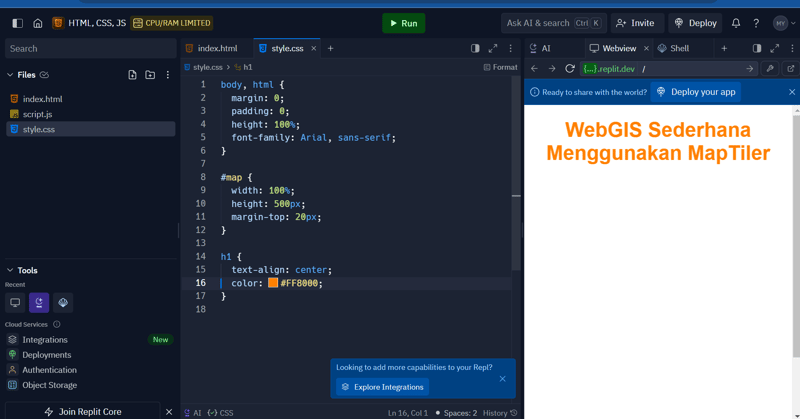Image resolution: width=800 pixels, height=419 pixels.
Task: Open script.js in the file tree
Action: click(90, 114)
